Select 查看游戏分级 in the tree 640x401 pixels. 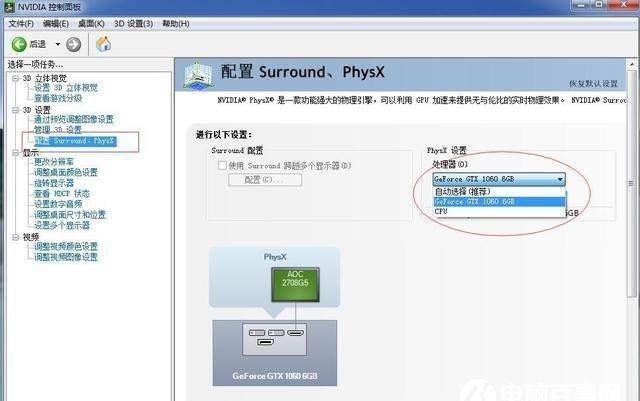tap(58, 98)
